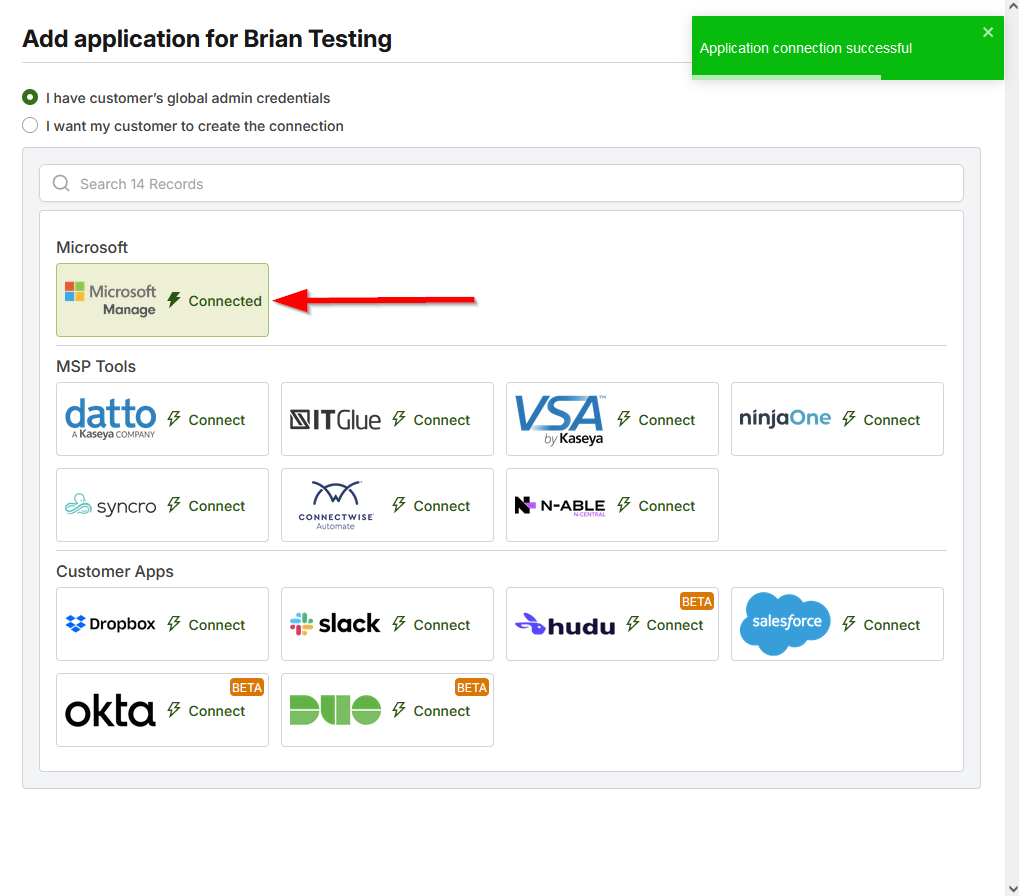This screenshot has width=1019, height=896.
Task: Click the NinjaOne logo
Action: [x=785, y=419]
